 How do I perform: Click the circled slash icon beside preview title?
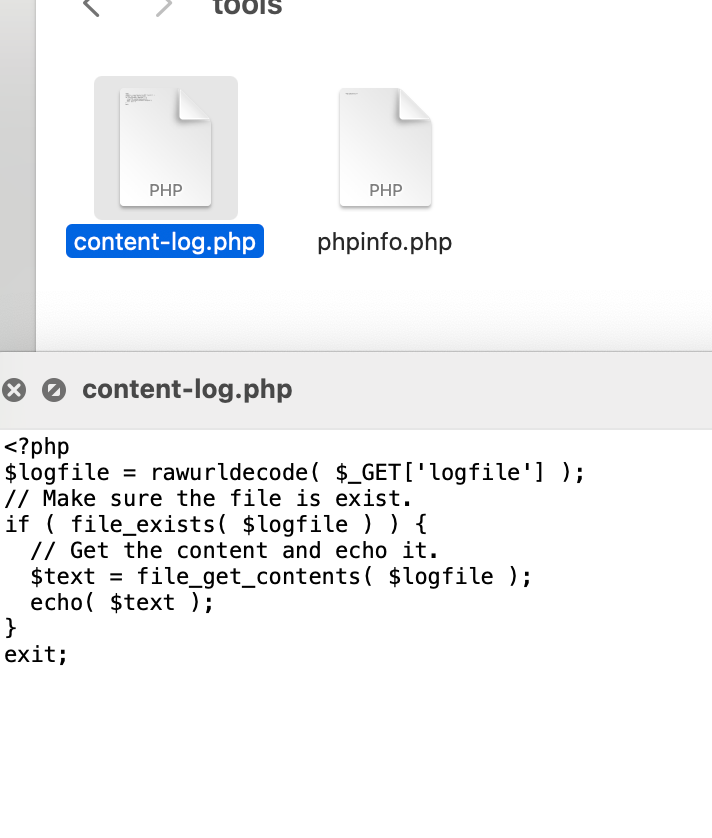coord(54,390)
